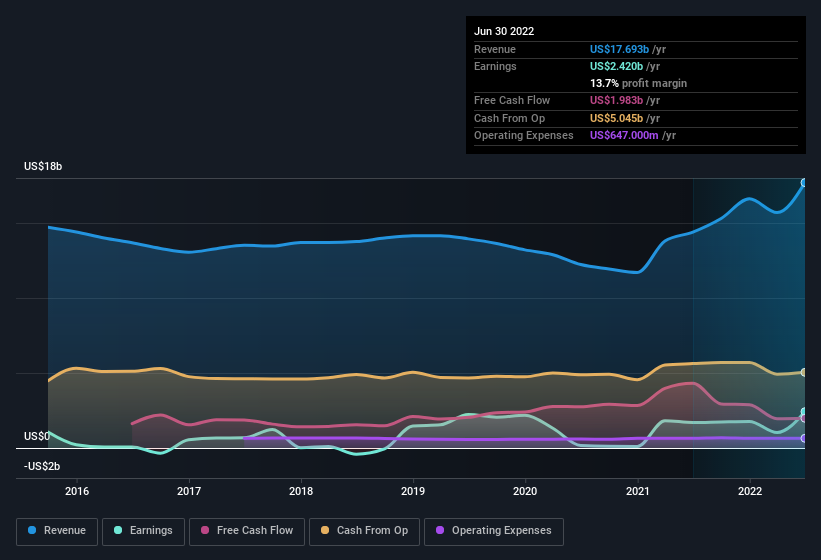Select the 2019 label on the x-axis
Image resolution: width=821 pixels, height=560 pixels.
click(x=413, y=491)
